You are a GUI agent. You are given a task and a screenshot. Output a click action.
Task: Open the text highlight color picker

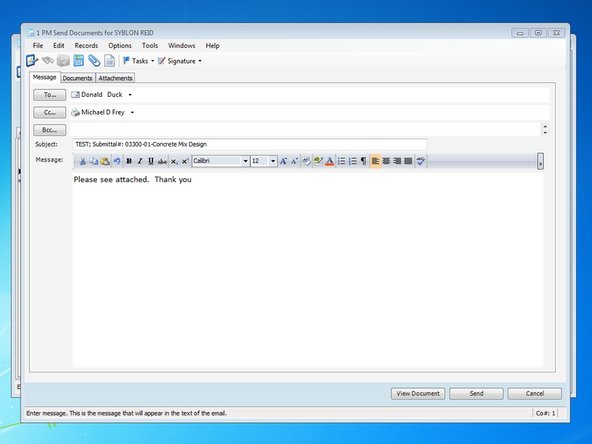tap(318, 161)
